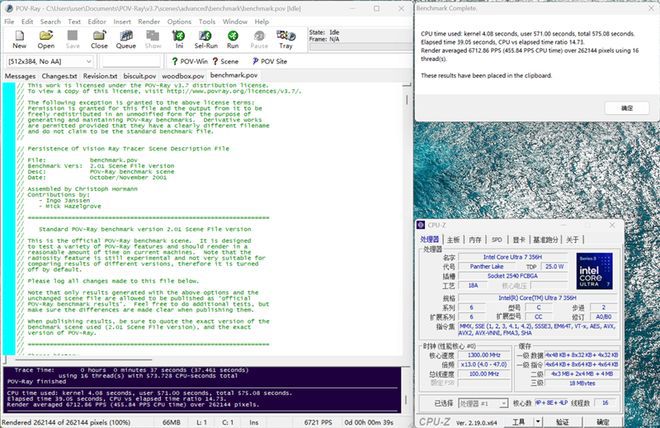Click the 25.0 W TDP value
Screen dimensions: 660x428
[x=554, y=266]
